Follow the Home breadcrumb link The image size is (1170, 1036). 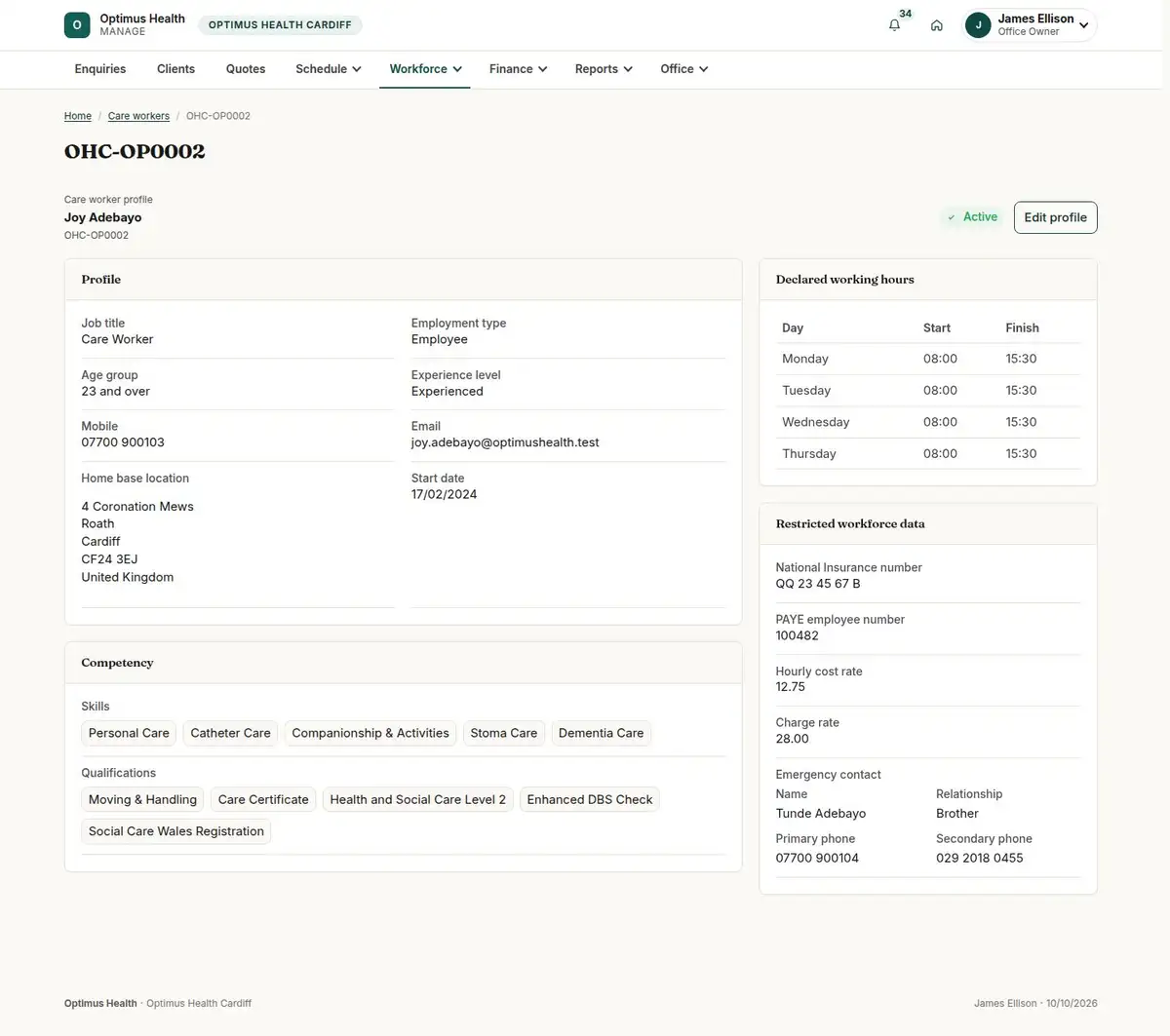point(78,116)
